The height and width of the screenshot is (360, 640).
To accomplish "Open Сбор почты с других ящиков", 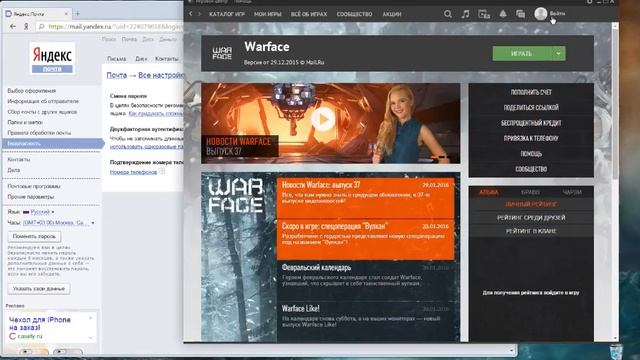I will (42, 112).
